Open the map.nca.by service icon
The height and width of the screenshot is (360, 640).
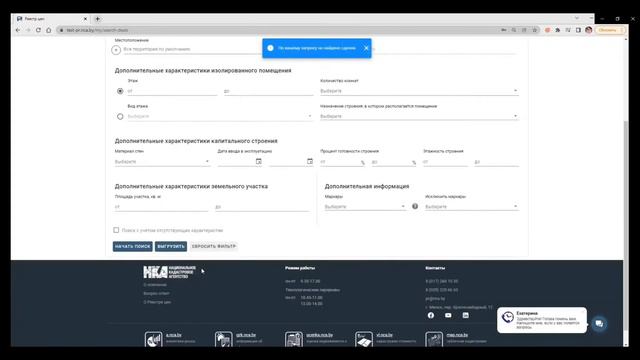coord(434,339)
